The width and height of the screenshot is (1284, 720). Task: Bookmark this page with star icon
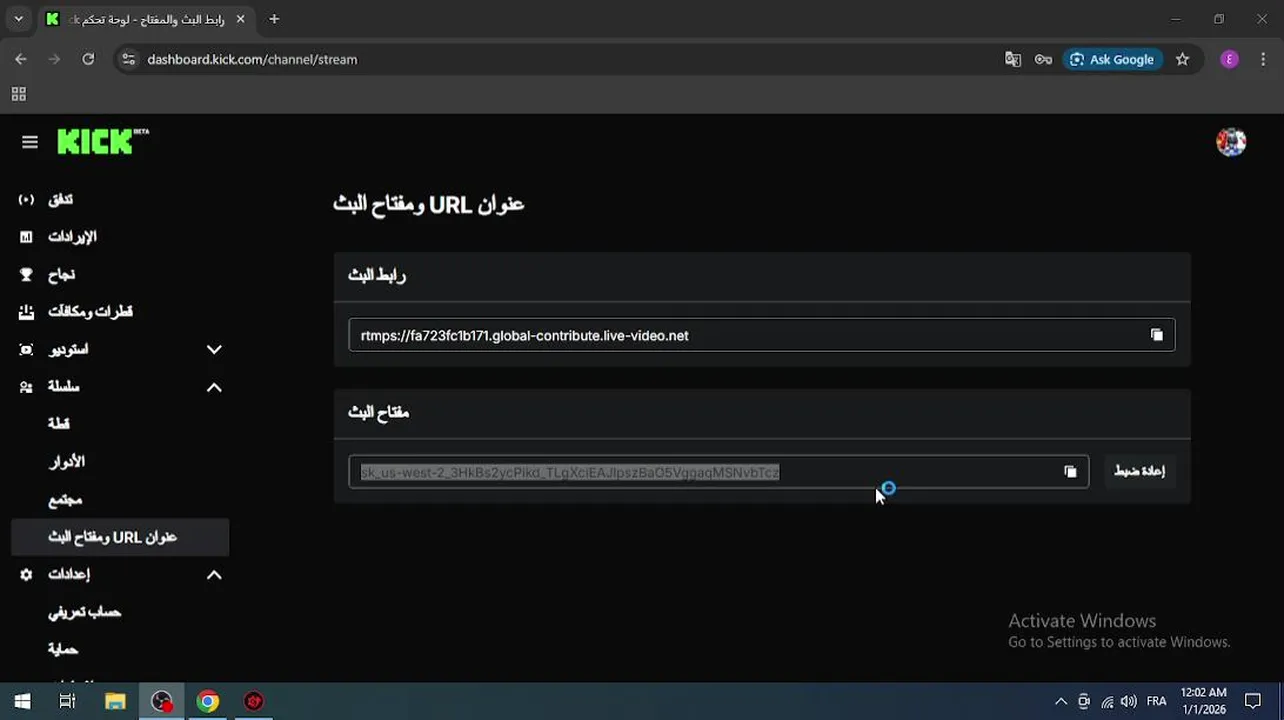tap(1183, 59)
